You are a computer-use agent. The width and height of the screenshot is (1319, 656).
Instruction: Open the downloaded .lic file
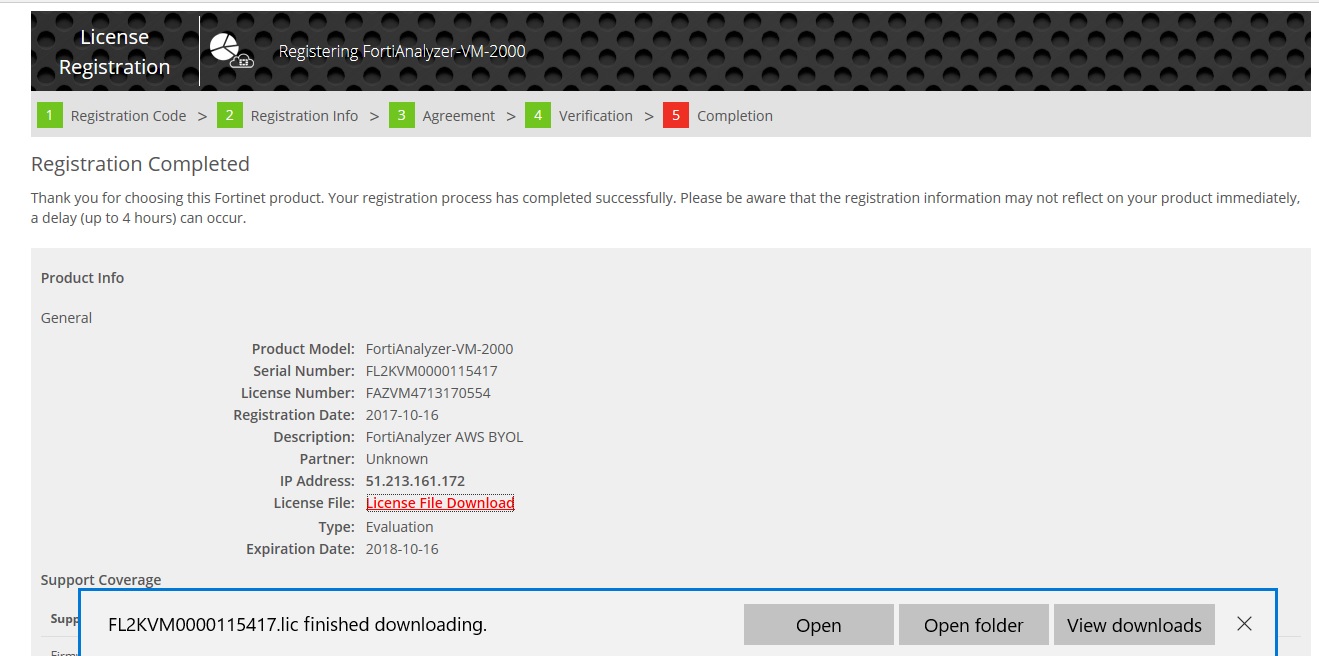(818, 625)
